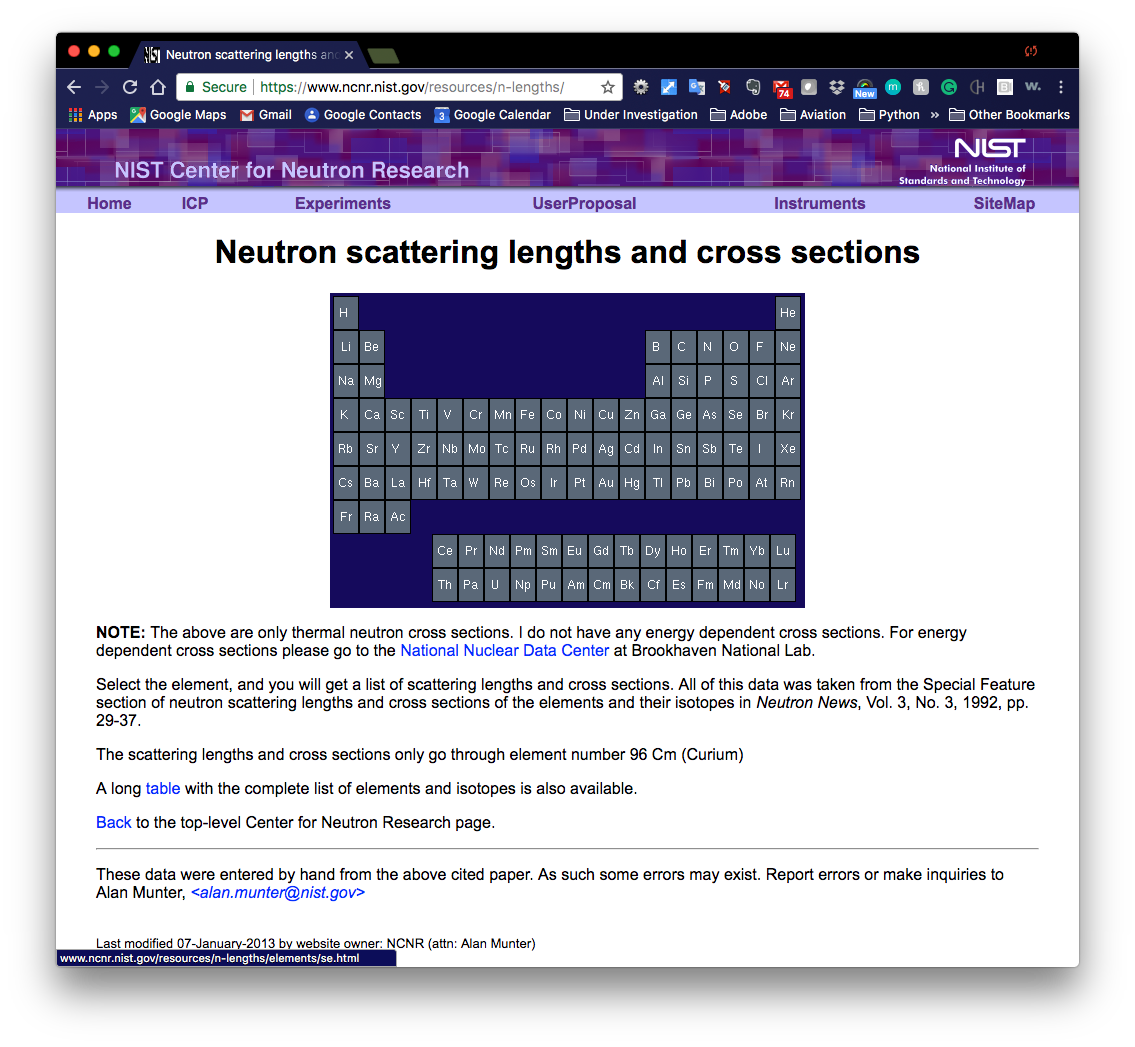Open the long table link

click(x=163, y=788)
